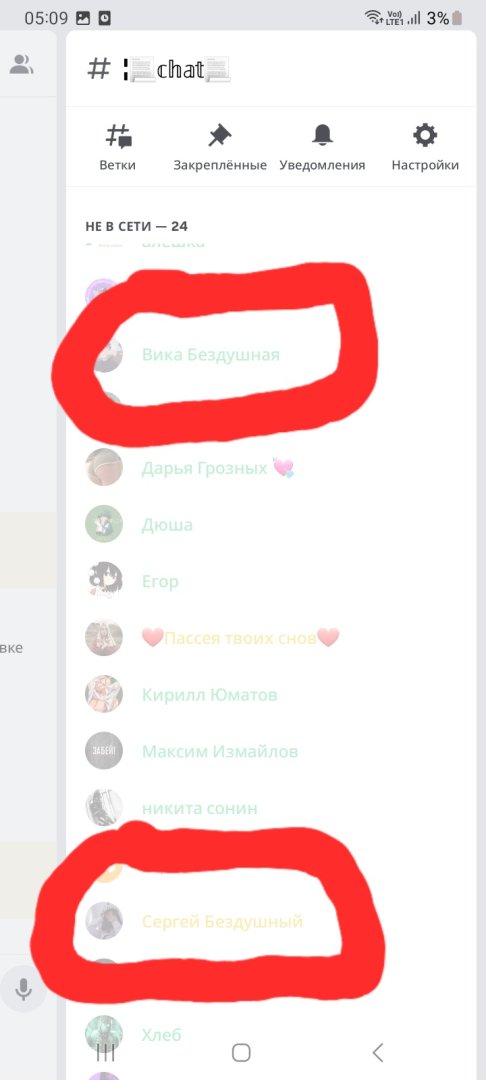486x1080 pixels.
Task: Open Настройки gear icon
Action: 425,136
